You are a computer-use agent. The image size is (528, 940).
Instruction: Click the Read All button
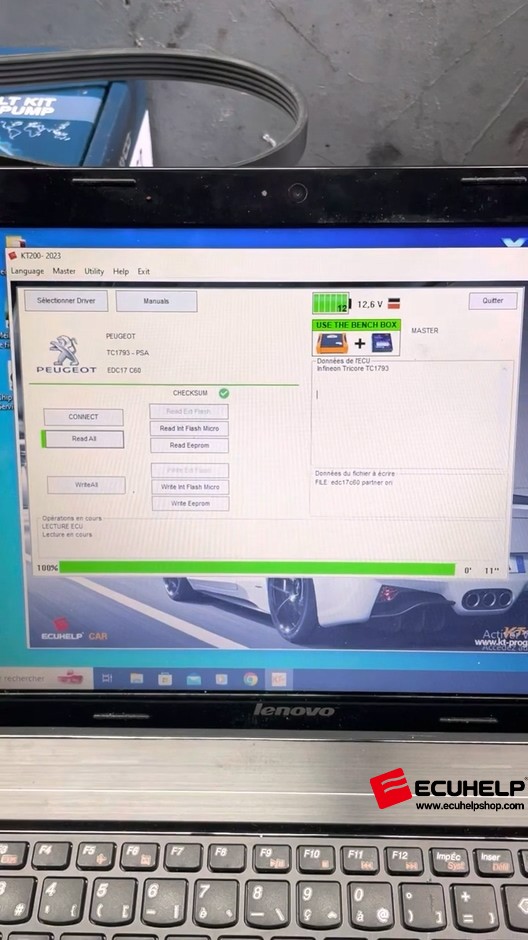tap(84, 439)
